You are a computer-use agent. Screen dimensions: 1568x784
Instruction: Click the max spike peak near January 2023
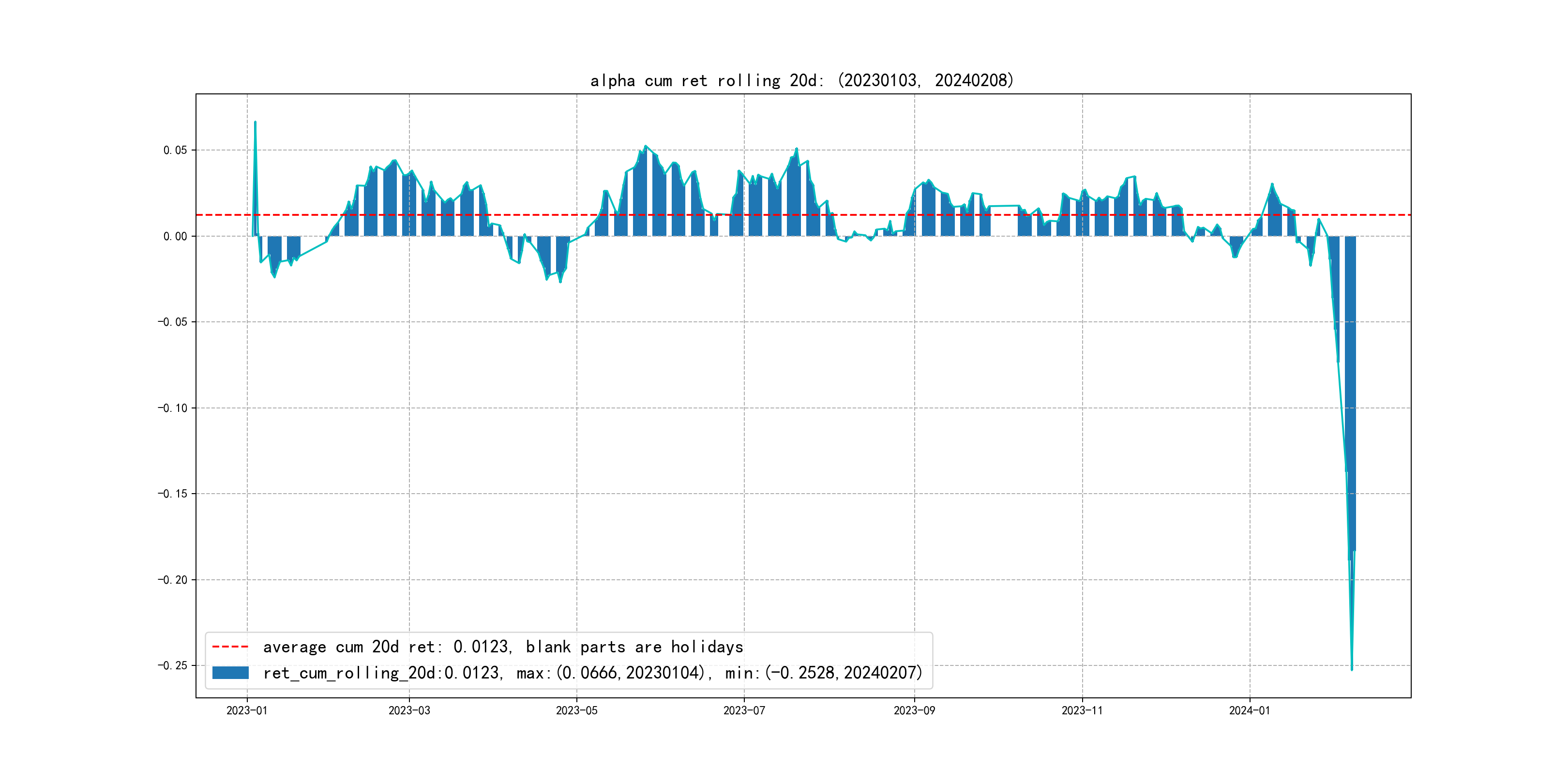click(x=255, y=122)
